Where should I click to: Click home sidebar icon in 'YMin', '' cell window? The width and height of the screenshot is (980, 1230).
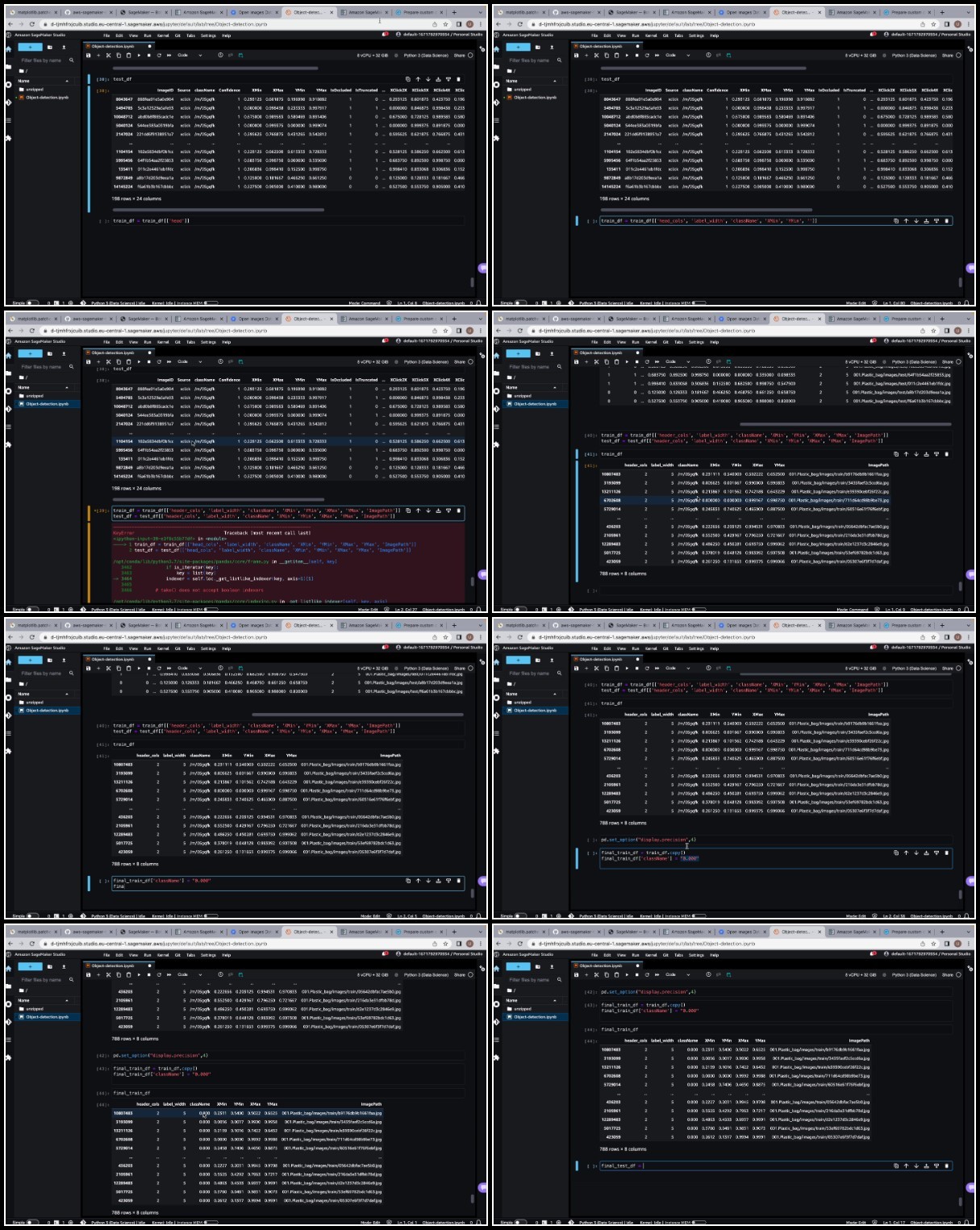496,49
